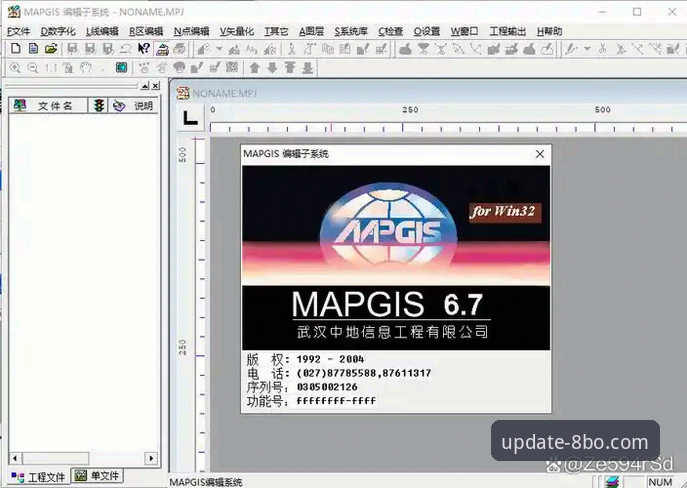Click the traffic light status column header
The image size is (687, 488).
[99, 106]
